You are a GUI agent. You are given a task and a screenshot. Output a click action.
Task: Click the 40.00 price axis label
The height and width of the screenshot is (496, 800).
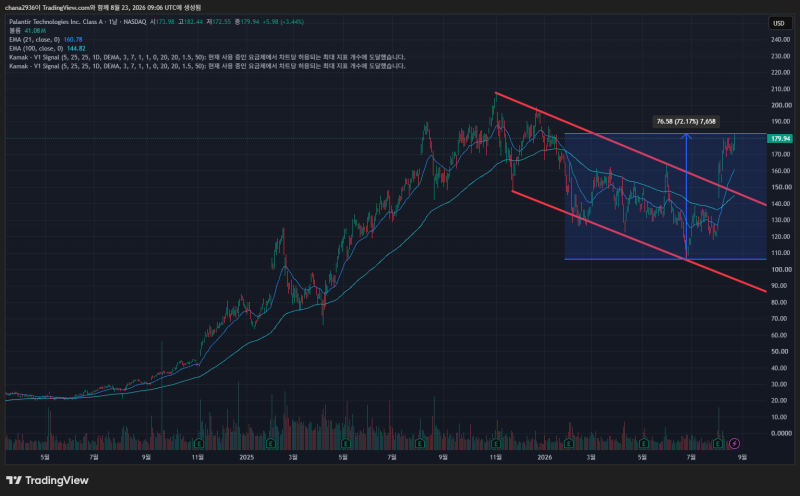(781, 368)
